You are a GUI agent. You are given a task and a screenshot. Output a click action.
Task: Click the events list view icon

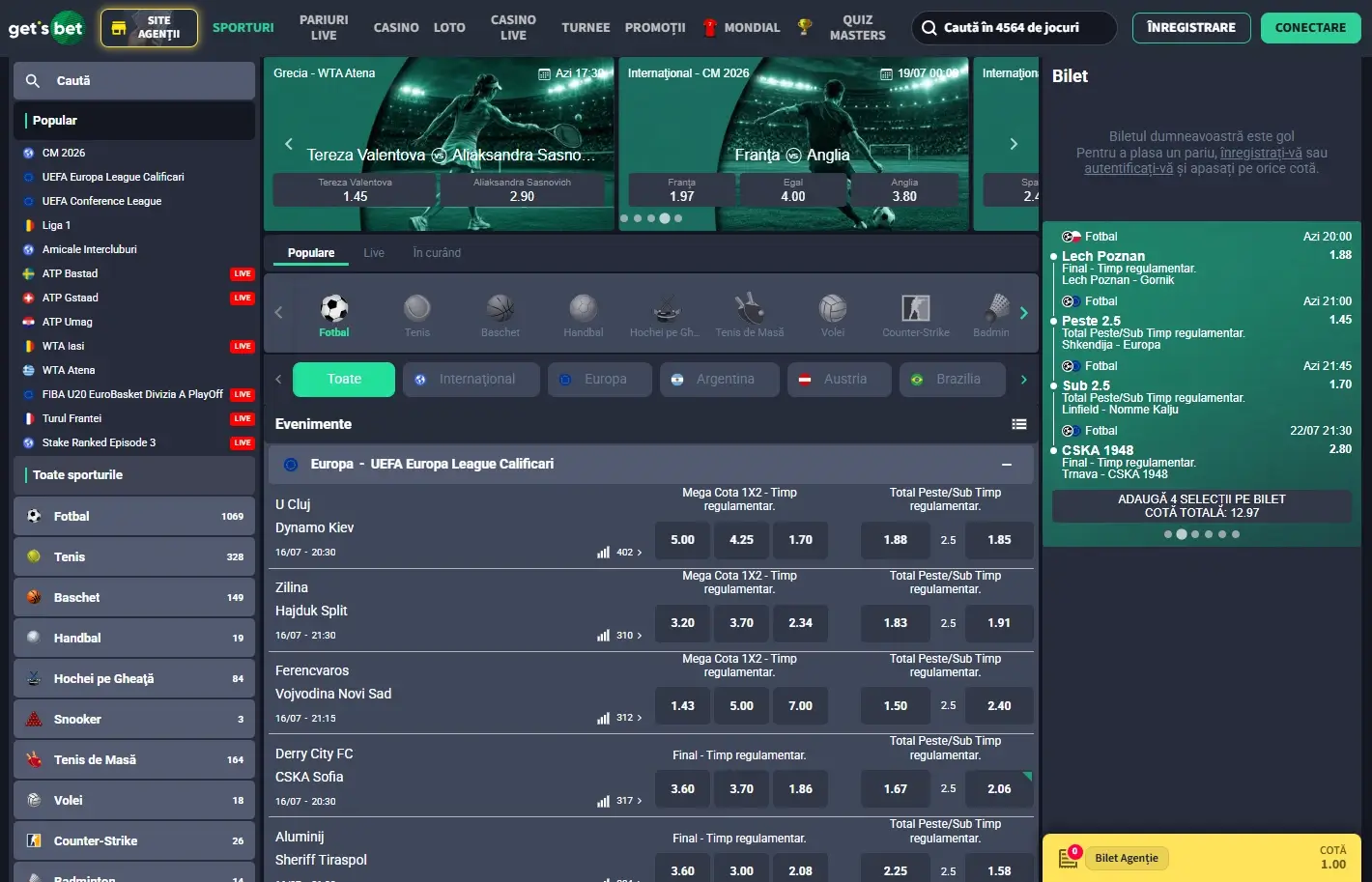(1018, 424)
